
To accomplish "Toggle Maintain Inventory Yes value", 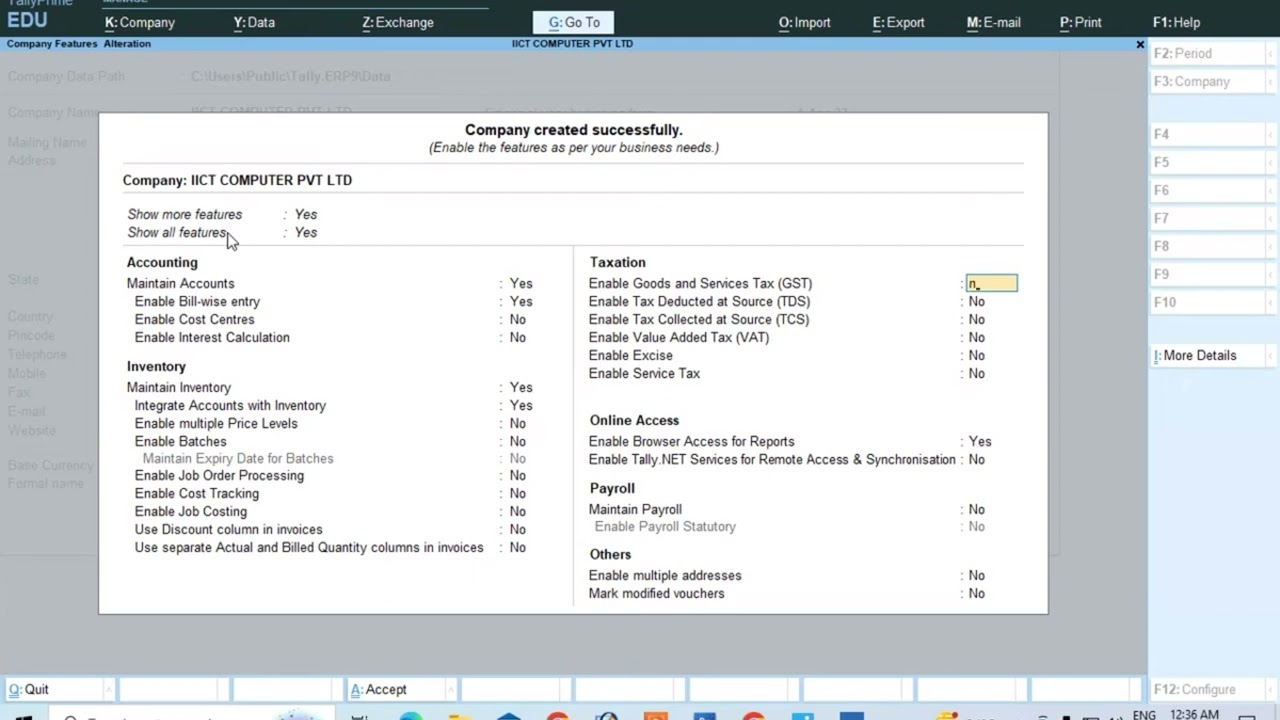I will pyautogui.click(x=521, y=388).
